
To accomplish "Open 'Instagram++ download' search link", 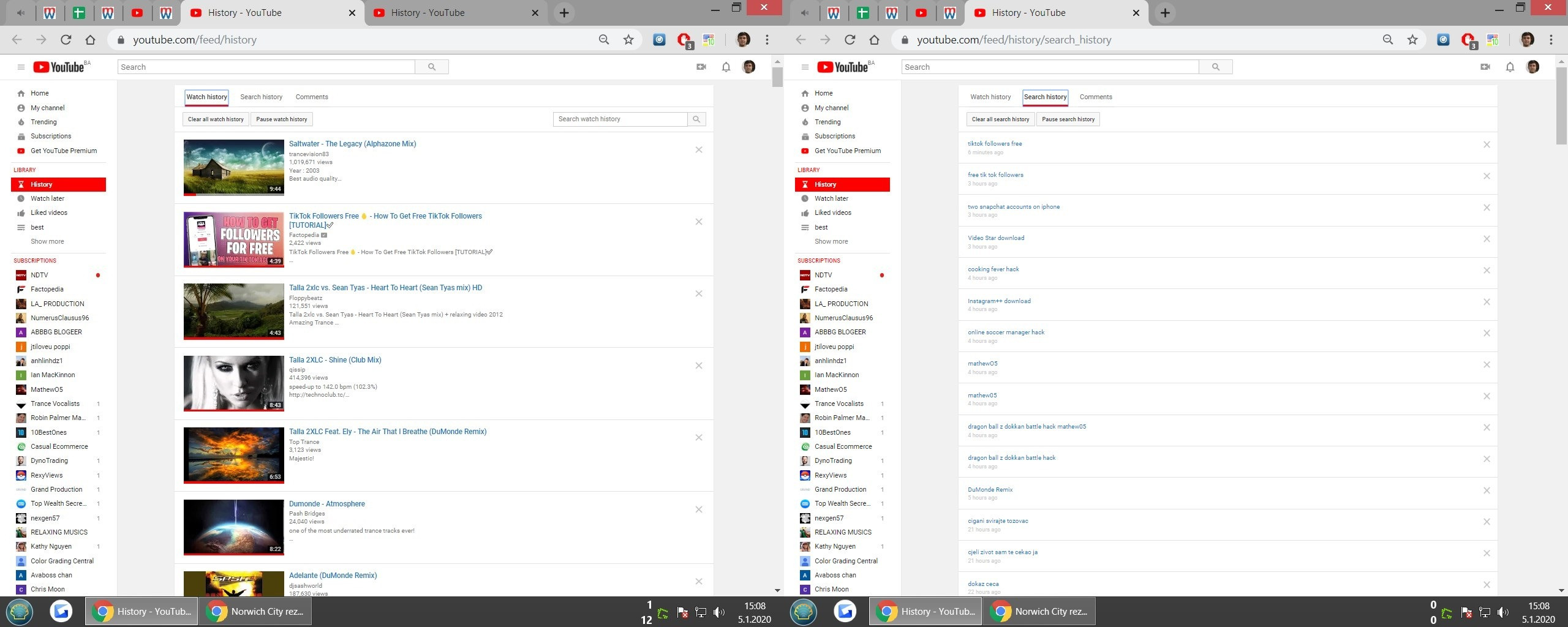I will pos(999,301).
